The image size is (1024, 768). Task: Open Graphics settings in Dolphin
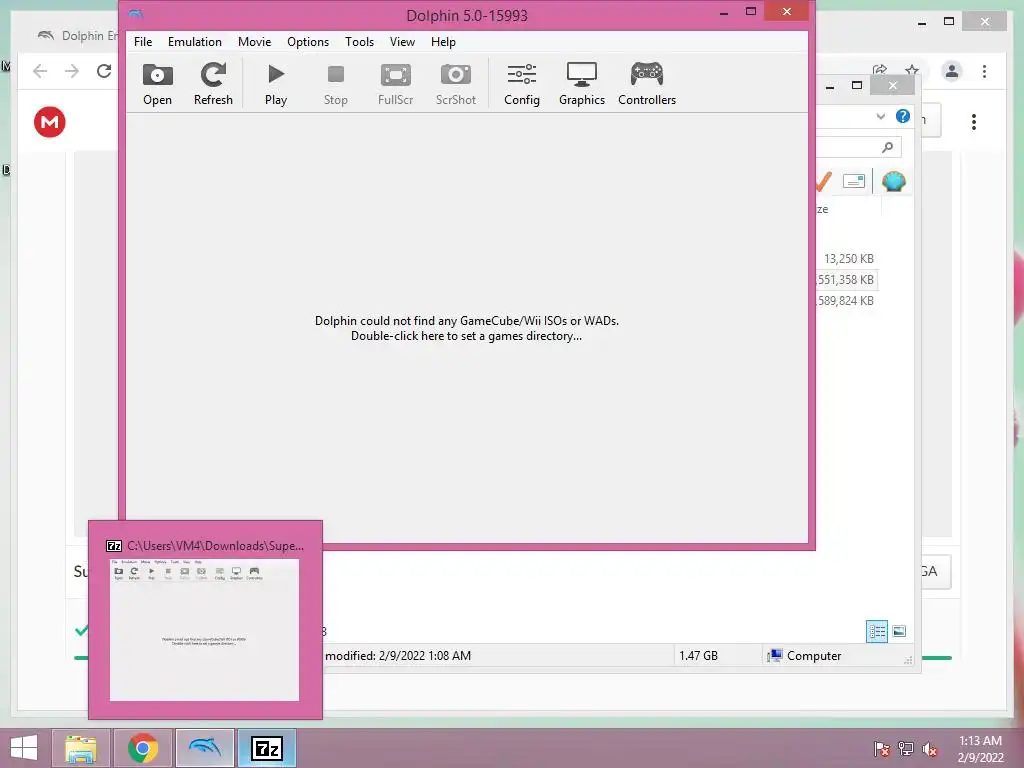point(581,84)
